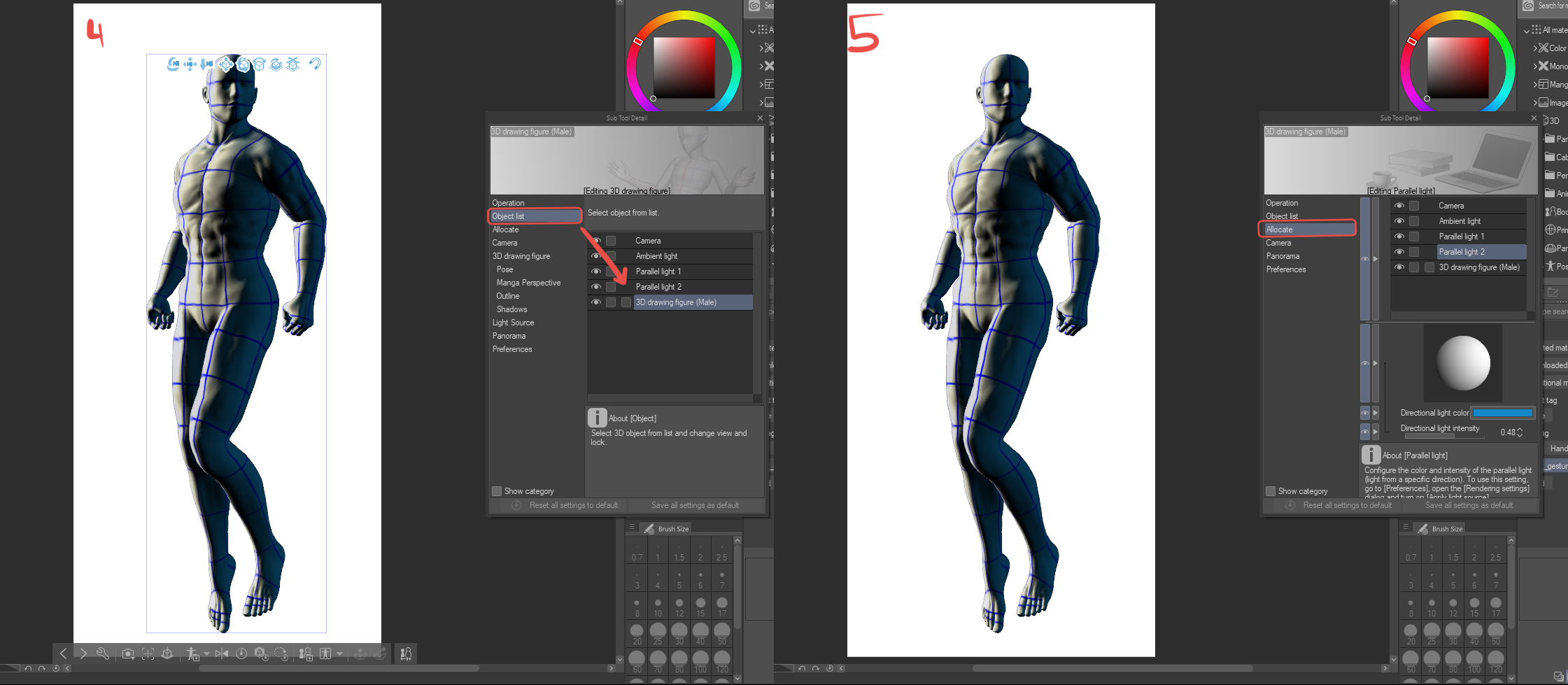Expand the Monochromatic pattern folder in material tree
This screenshot has height=685, width=1568.
pos(1535,66)
